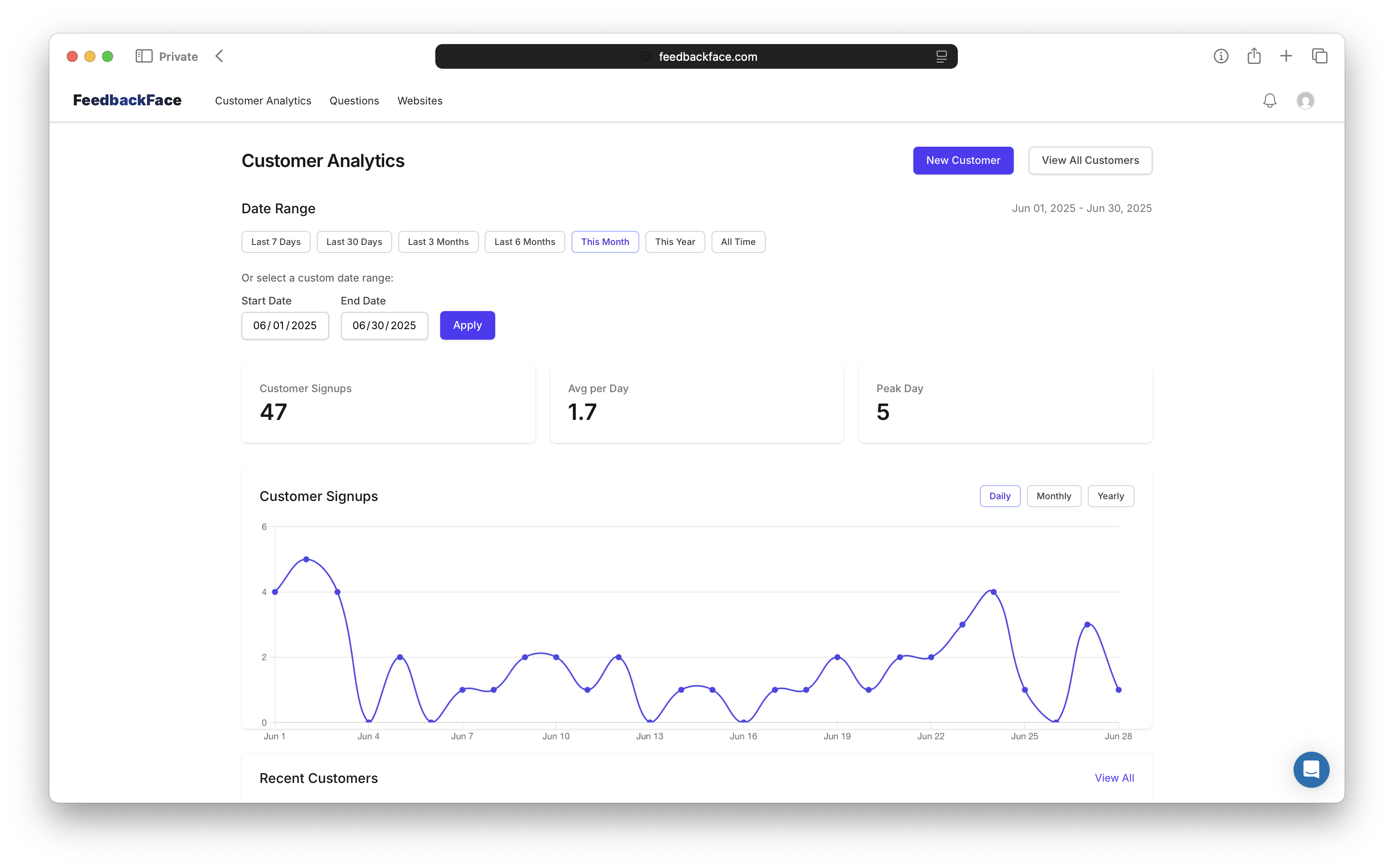Select This Month range
Screen dimensions: 1394x868
[605, 242]
